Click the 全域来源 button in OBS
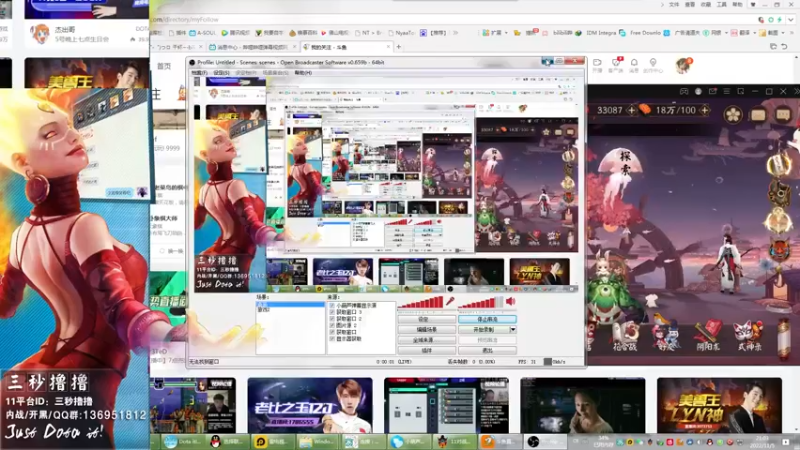The width and height of the screenshot is (800, 450). 427,340
